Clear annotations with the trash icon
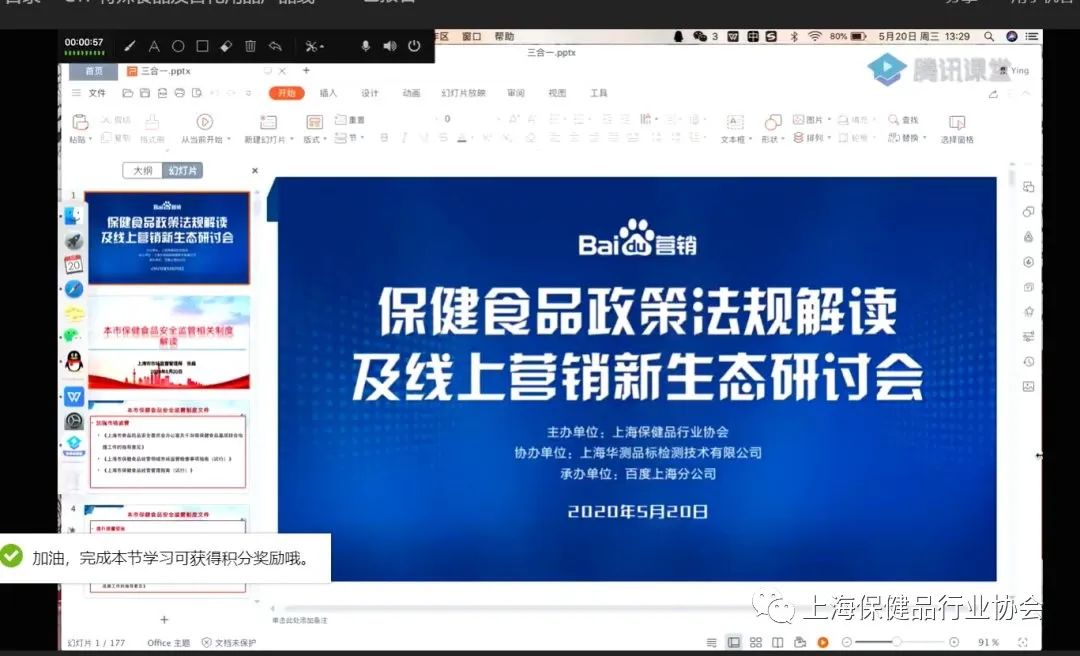1080x656 pixels. point(250,46)
